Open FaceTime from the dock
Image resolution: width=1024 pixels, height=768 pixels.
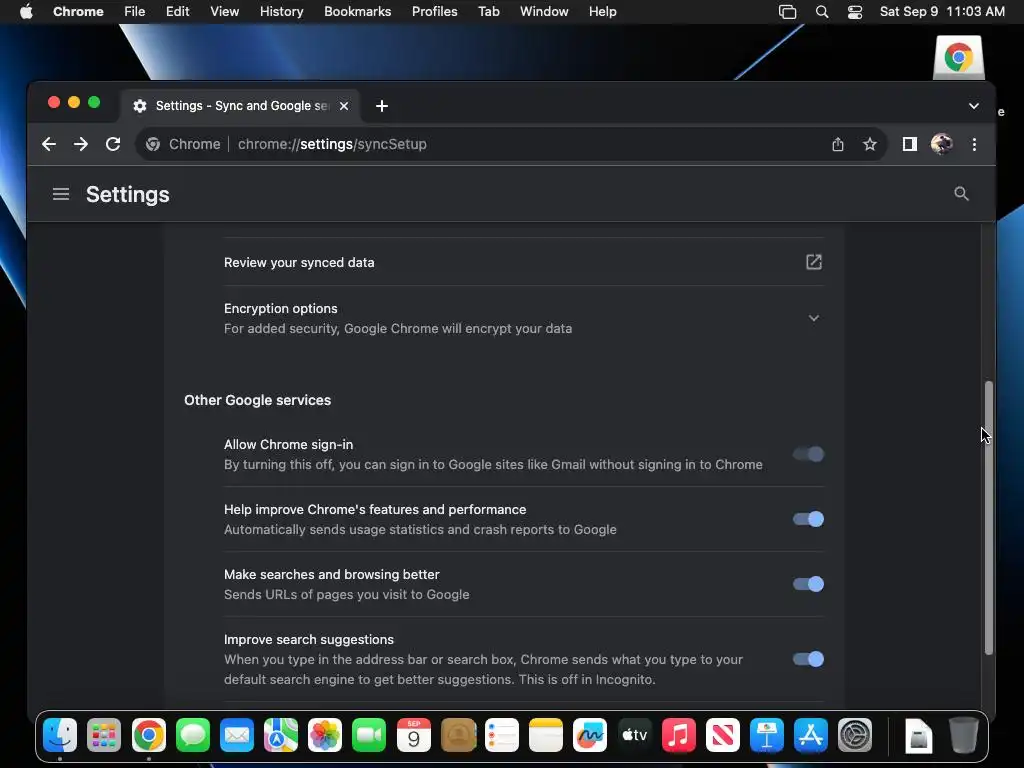[x=369, y=735]
